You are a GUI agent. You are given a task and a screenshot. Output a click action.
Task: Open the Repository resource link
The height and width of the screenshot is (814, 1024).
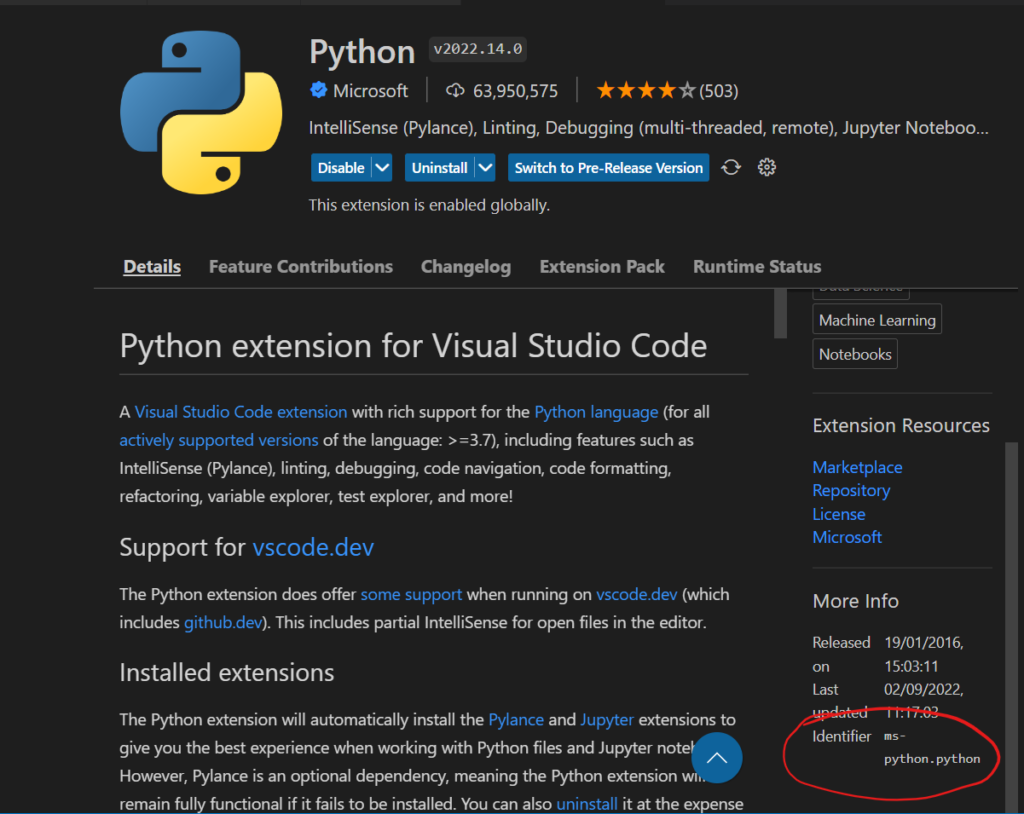click(x=851, y=490)
